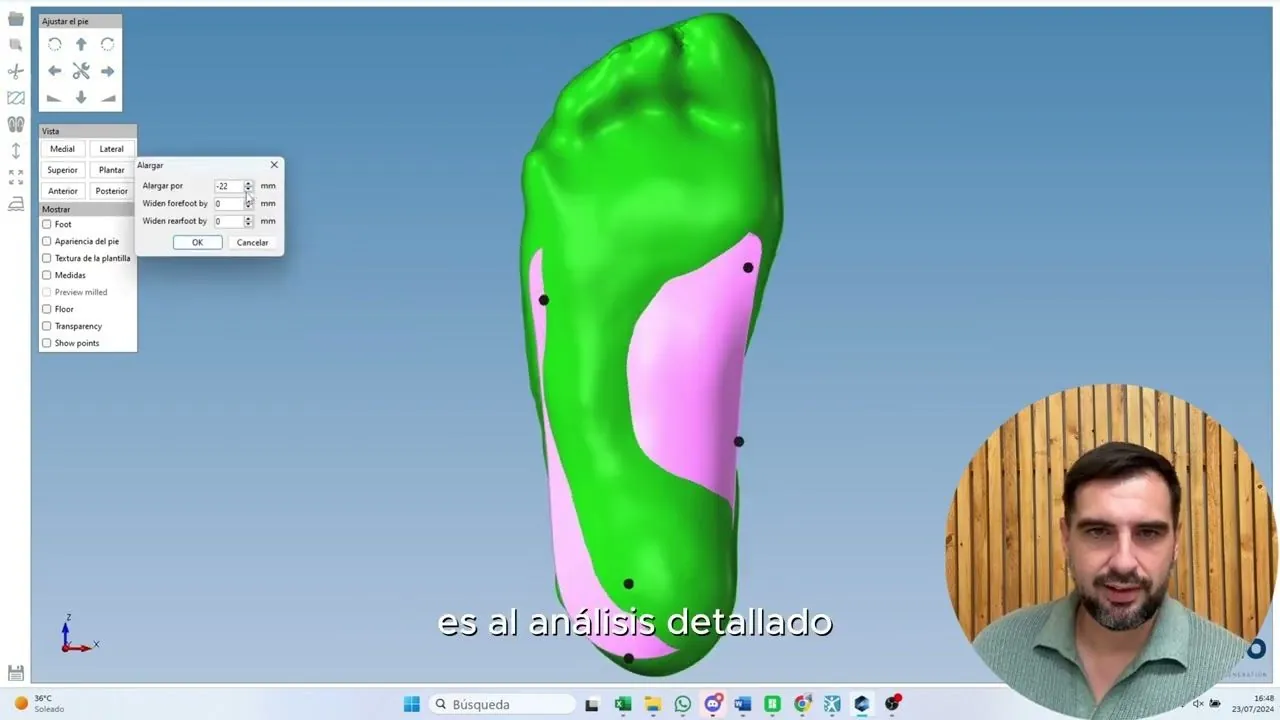
Task: Click the Widen forefoot by value field
Action: click(x=229, y=203)
